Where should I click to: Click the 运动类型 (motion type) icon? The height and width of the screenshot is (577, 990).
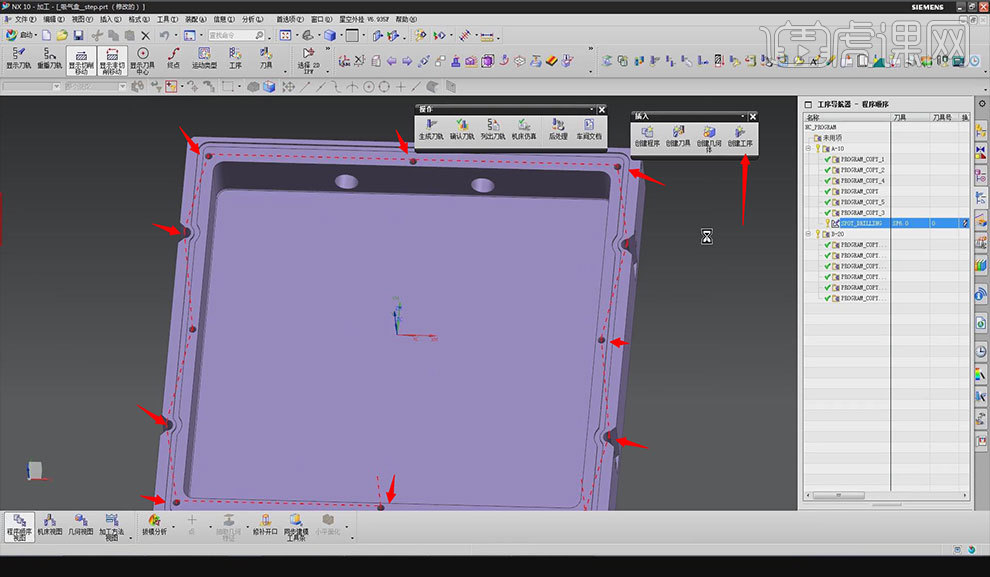[205, 58]
